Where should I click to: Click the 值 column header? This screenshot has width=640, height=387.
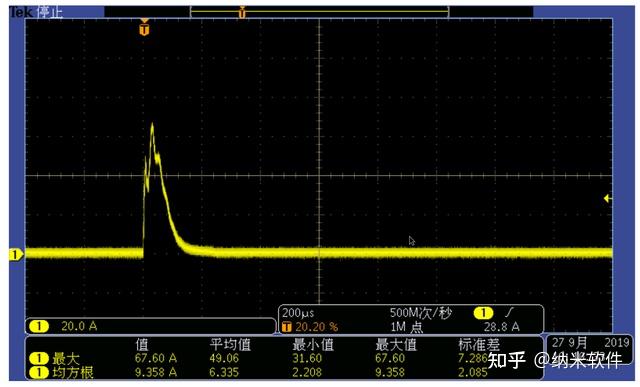(142, 345)
